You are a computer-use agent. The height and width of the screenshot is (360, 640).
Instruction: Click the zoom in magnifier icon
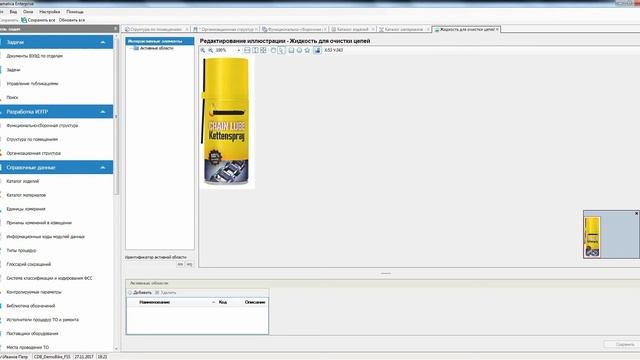coord(202,50)
